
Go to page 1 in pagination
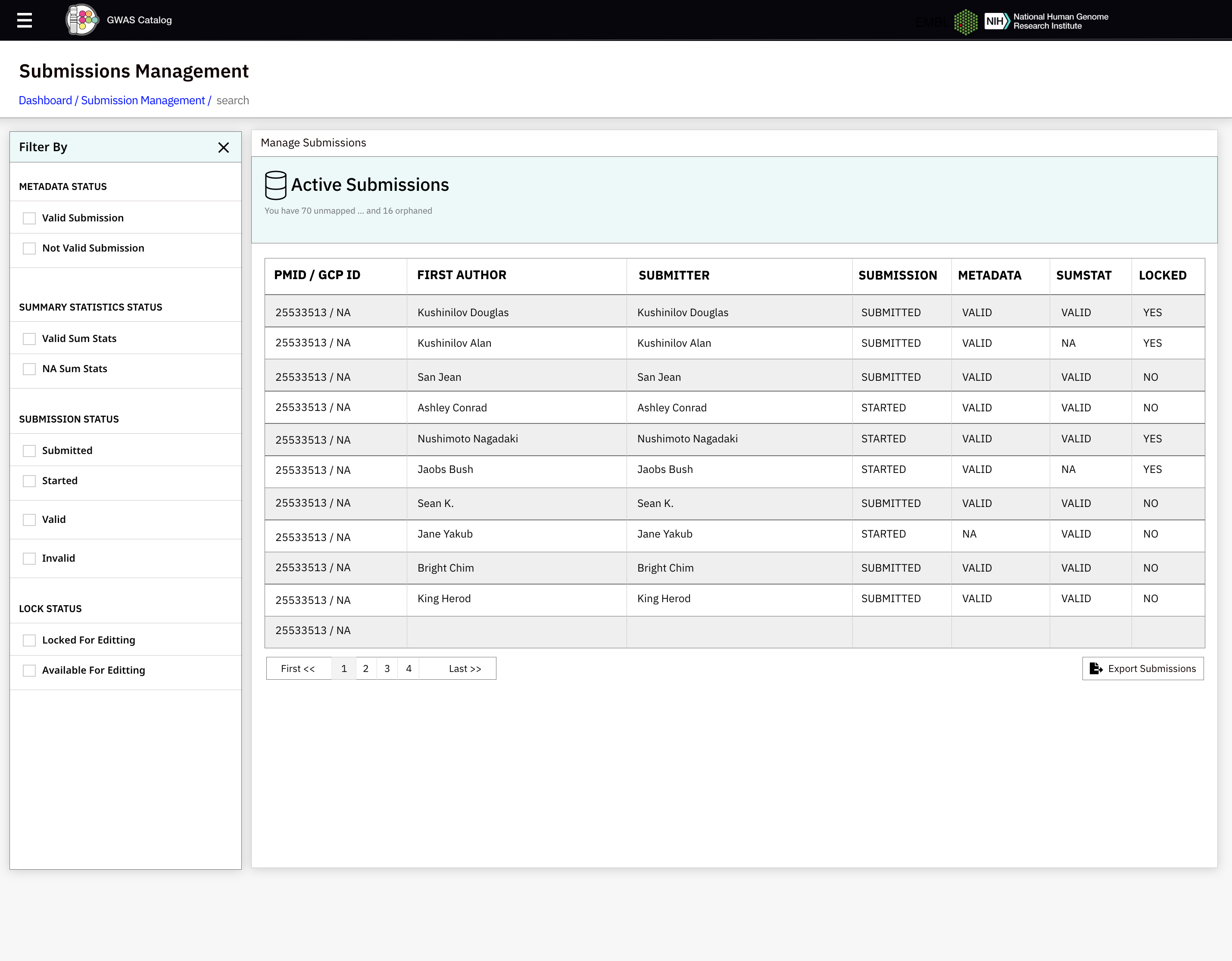[x=344, y=668]
